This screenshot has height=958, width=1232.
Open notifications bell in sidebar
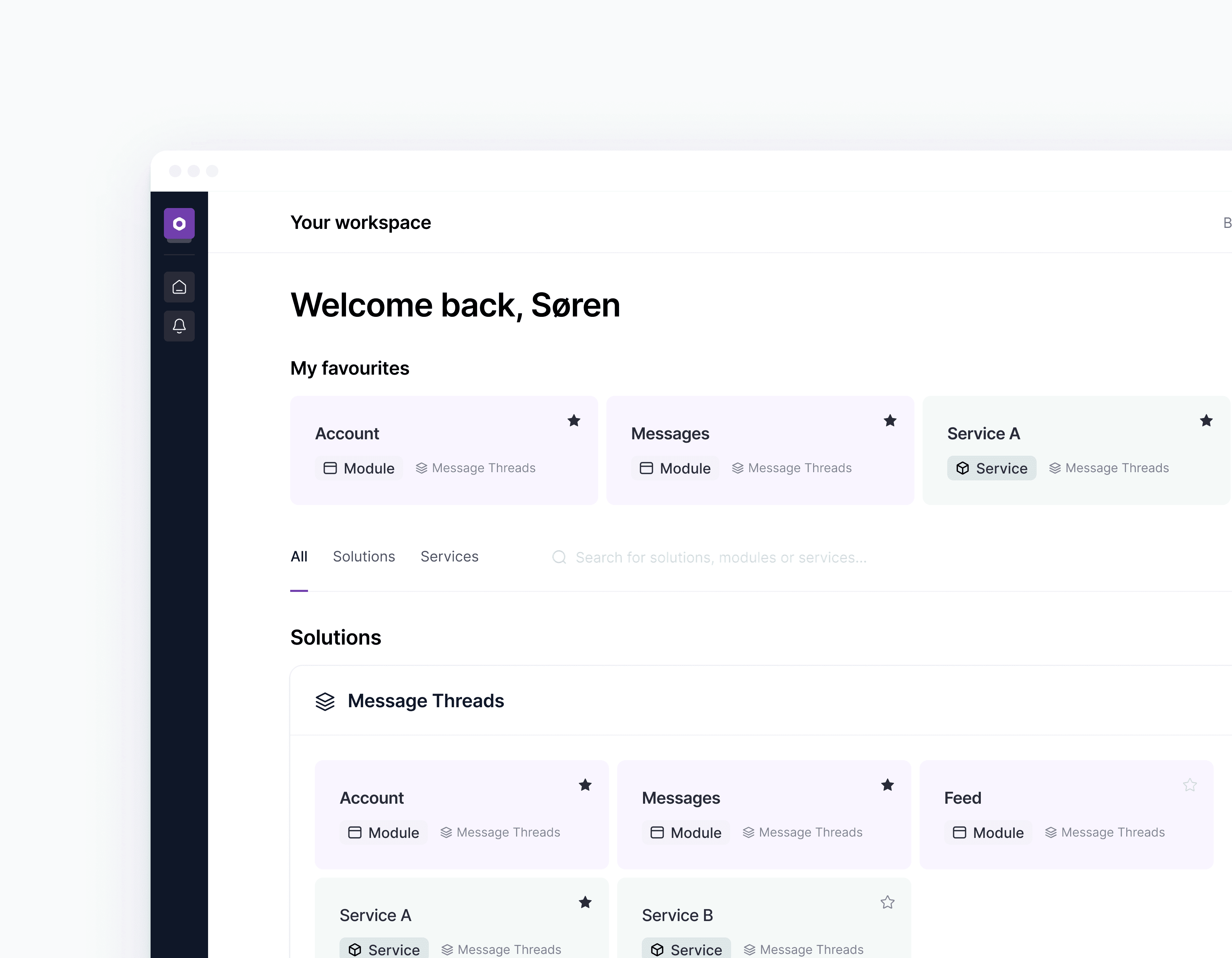[x=179, y=326]
